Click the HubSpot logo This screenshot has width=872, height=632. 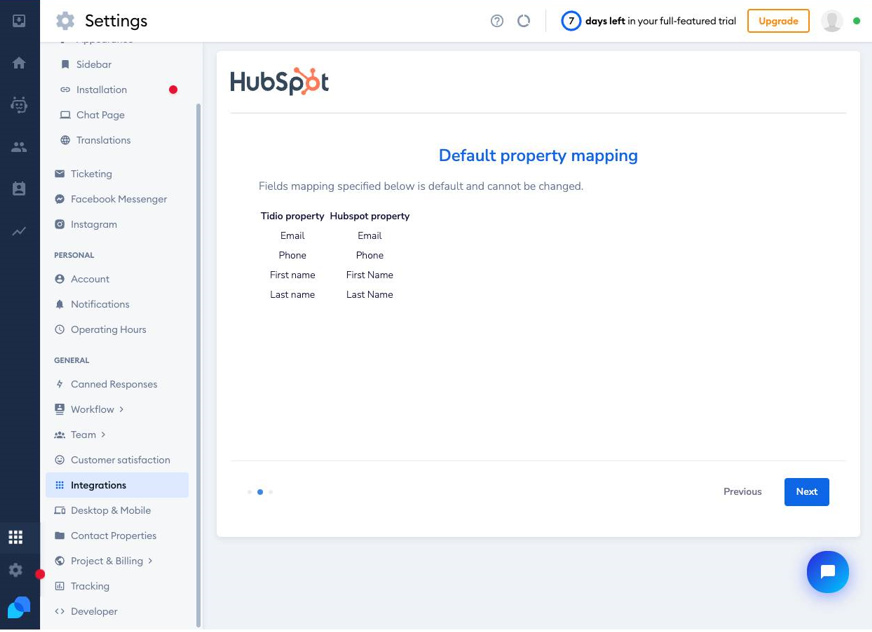coord(279,82)
